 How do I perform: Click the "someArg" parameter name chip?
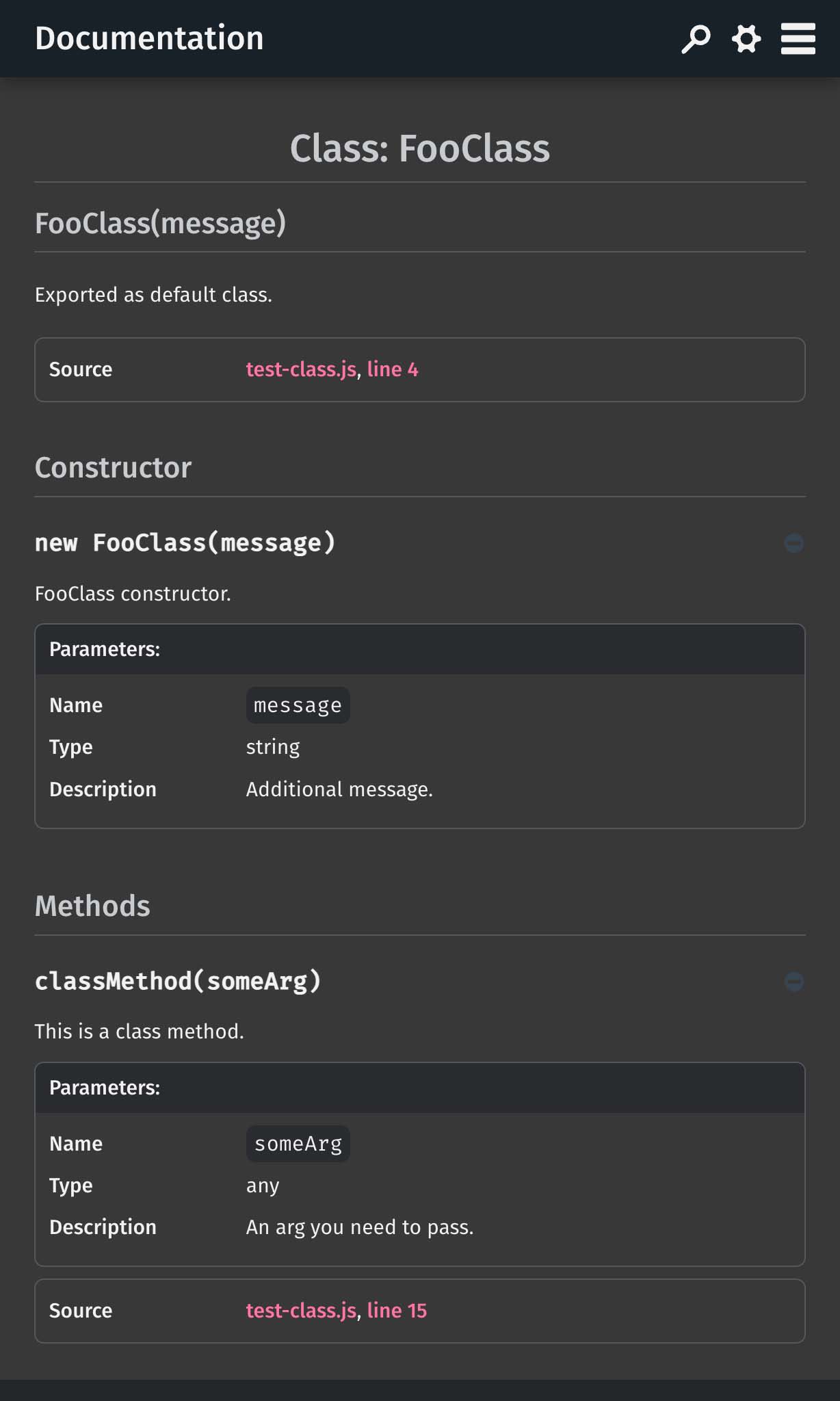[x=298, y=1144]
